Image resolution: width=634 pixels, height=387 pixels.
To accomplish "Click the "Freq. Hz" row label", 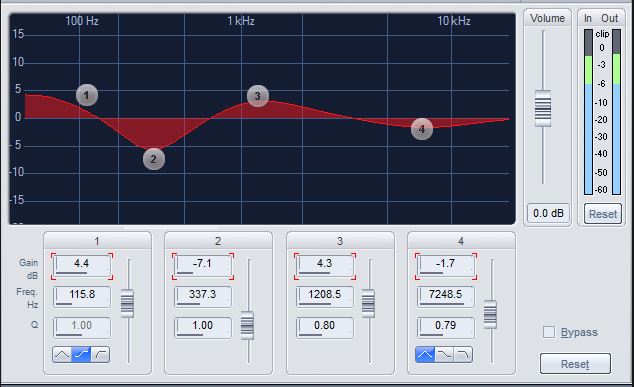I will 27,298.
